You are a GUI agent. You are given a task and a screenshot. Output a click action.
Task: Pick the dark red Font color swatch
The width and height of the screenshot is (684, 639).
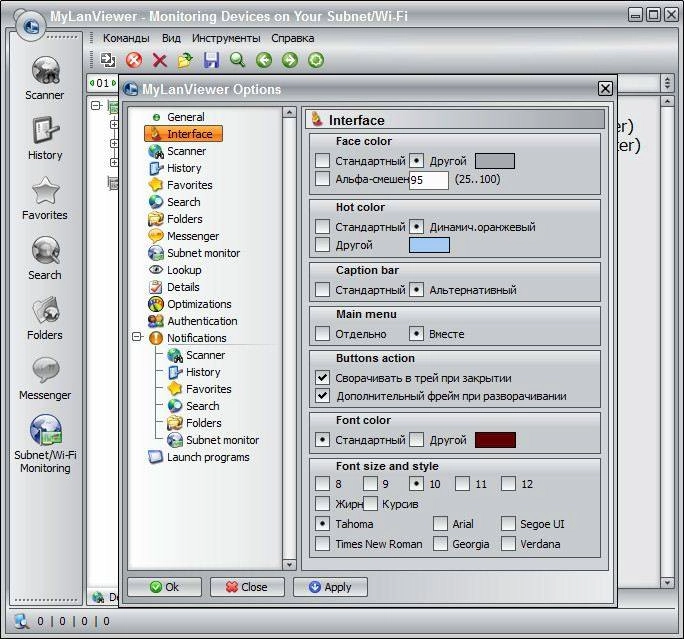(495, 440)
